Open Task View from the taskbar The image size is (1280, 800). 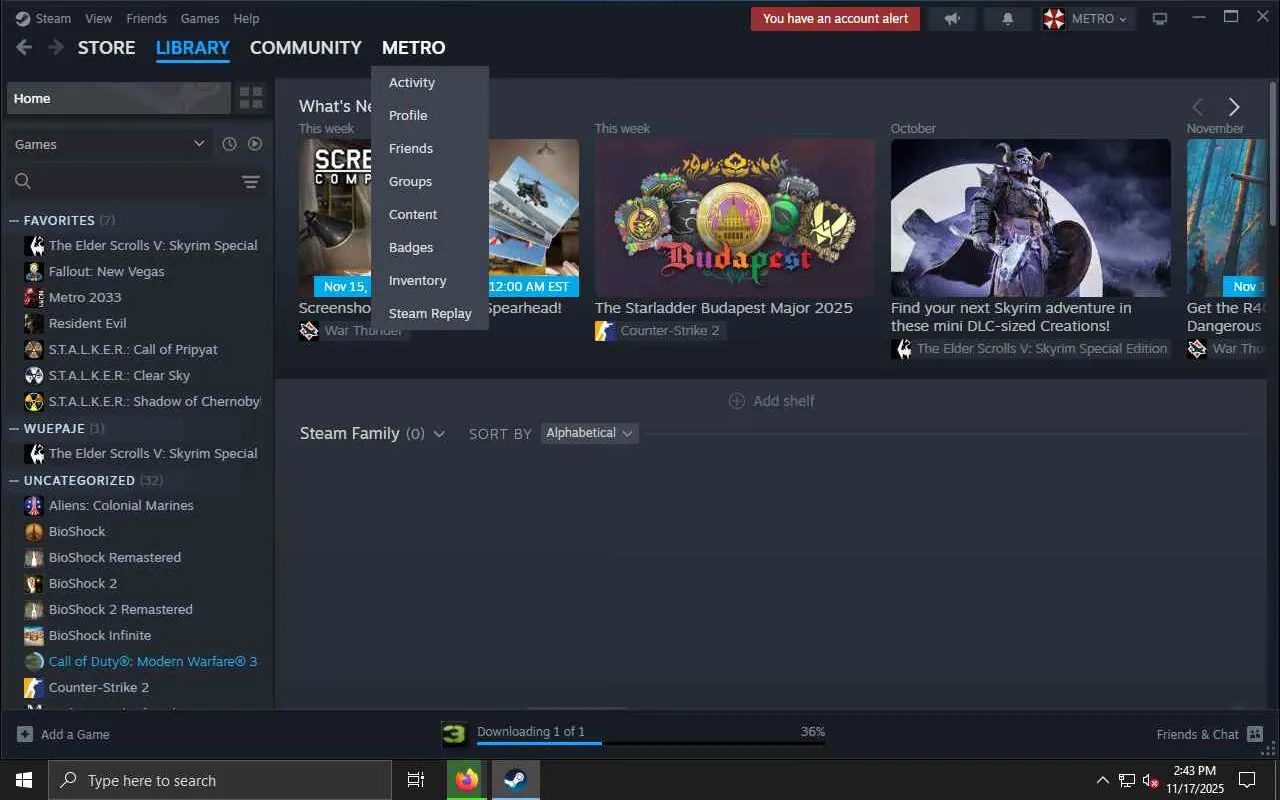[416, 780]
